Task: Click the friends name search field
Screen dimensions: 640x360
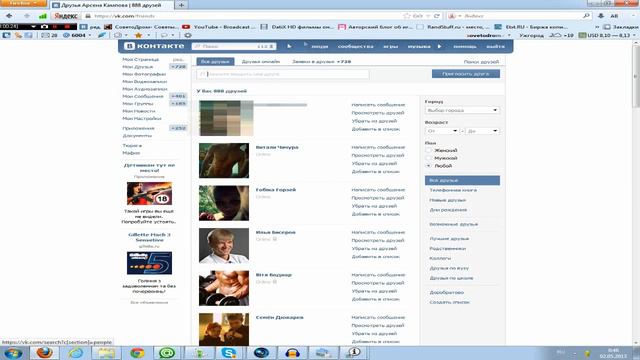Action: [x=283, y=74]
